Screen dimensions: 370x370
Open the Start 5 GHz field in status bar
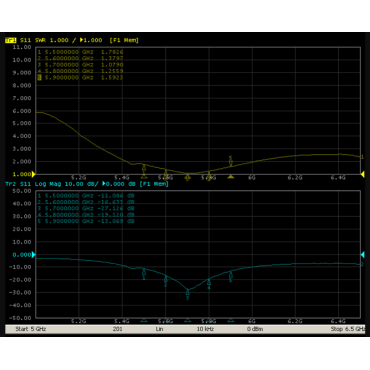point(30,329)
